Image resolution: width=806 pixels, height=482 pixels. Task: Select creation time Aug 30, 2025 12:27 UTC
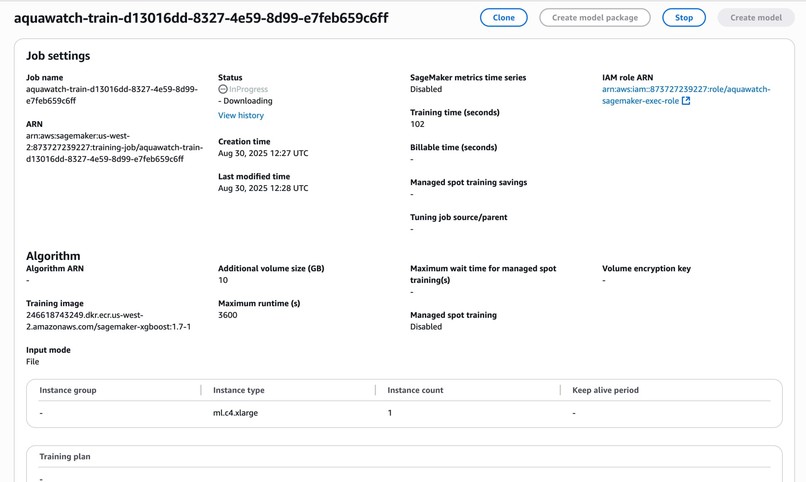263,153
